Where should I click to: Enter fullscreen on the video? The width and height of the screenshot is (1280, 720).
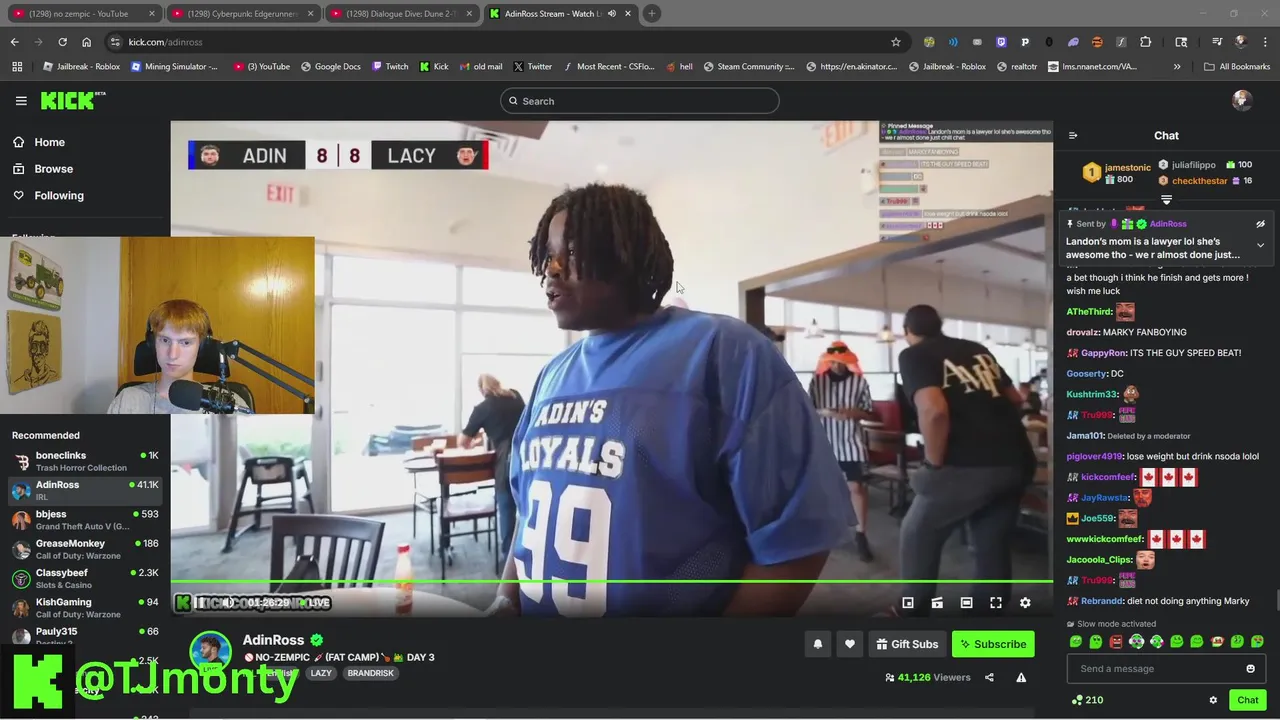[996, 603]
